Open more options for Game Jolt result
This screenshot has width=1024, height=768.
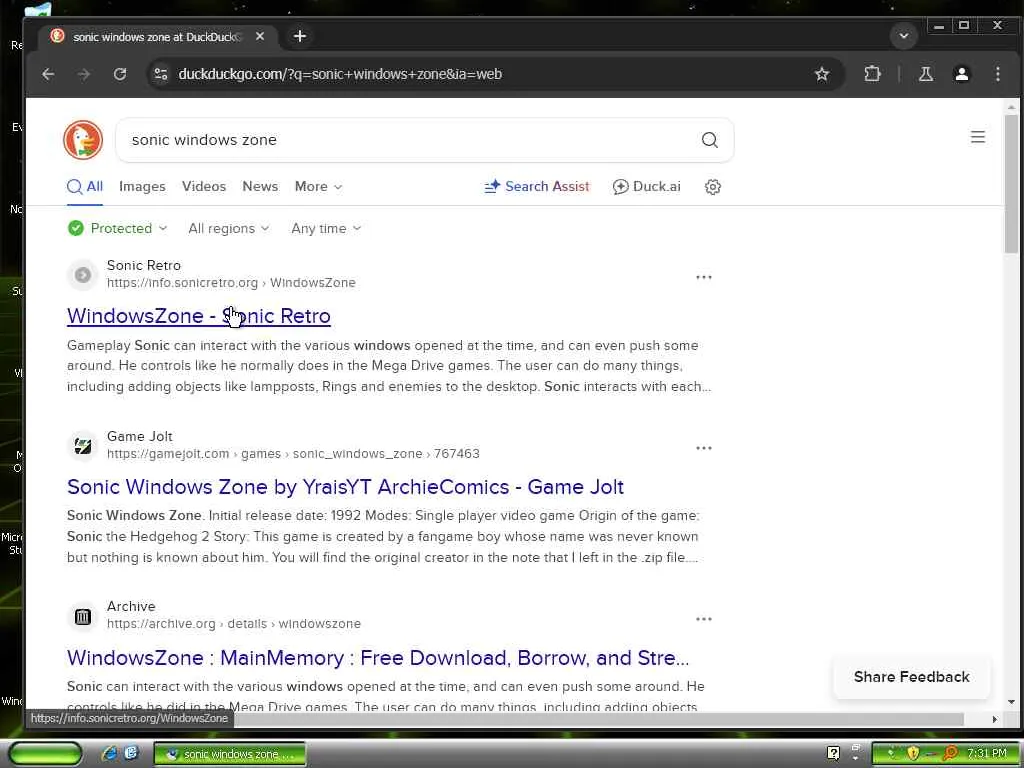point(703,448)
